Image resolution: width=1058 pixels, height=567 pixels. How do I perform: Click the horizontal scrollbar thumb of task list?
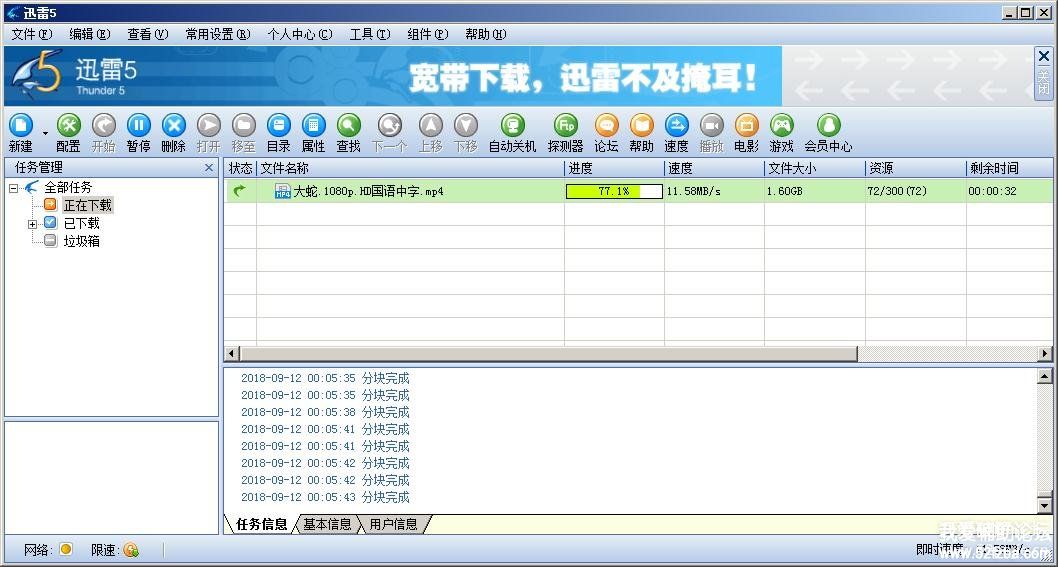tap(549, 353)
